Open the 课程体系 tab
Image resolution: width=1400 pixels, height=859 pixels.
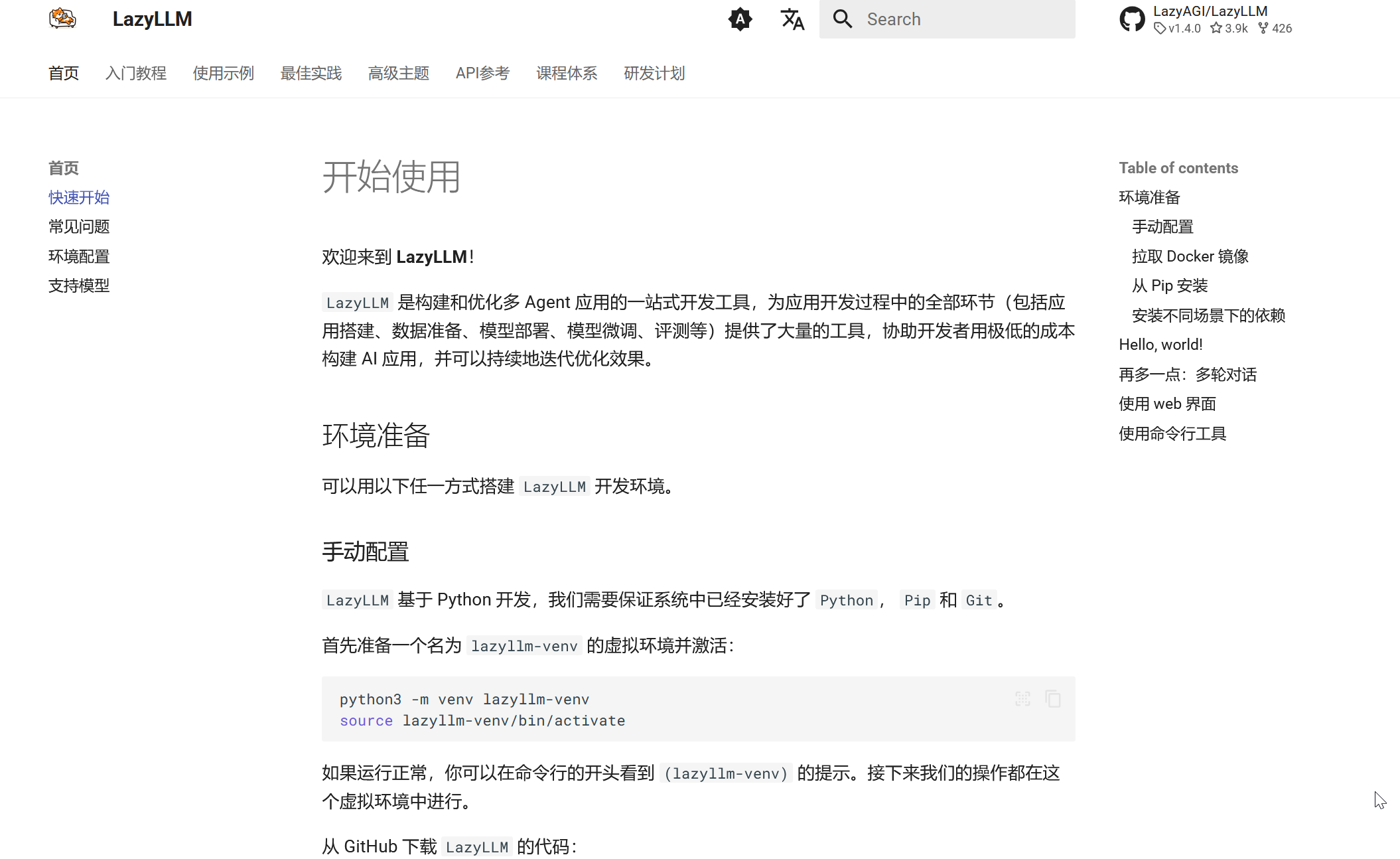point(567,73)
